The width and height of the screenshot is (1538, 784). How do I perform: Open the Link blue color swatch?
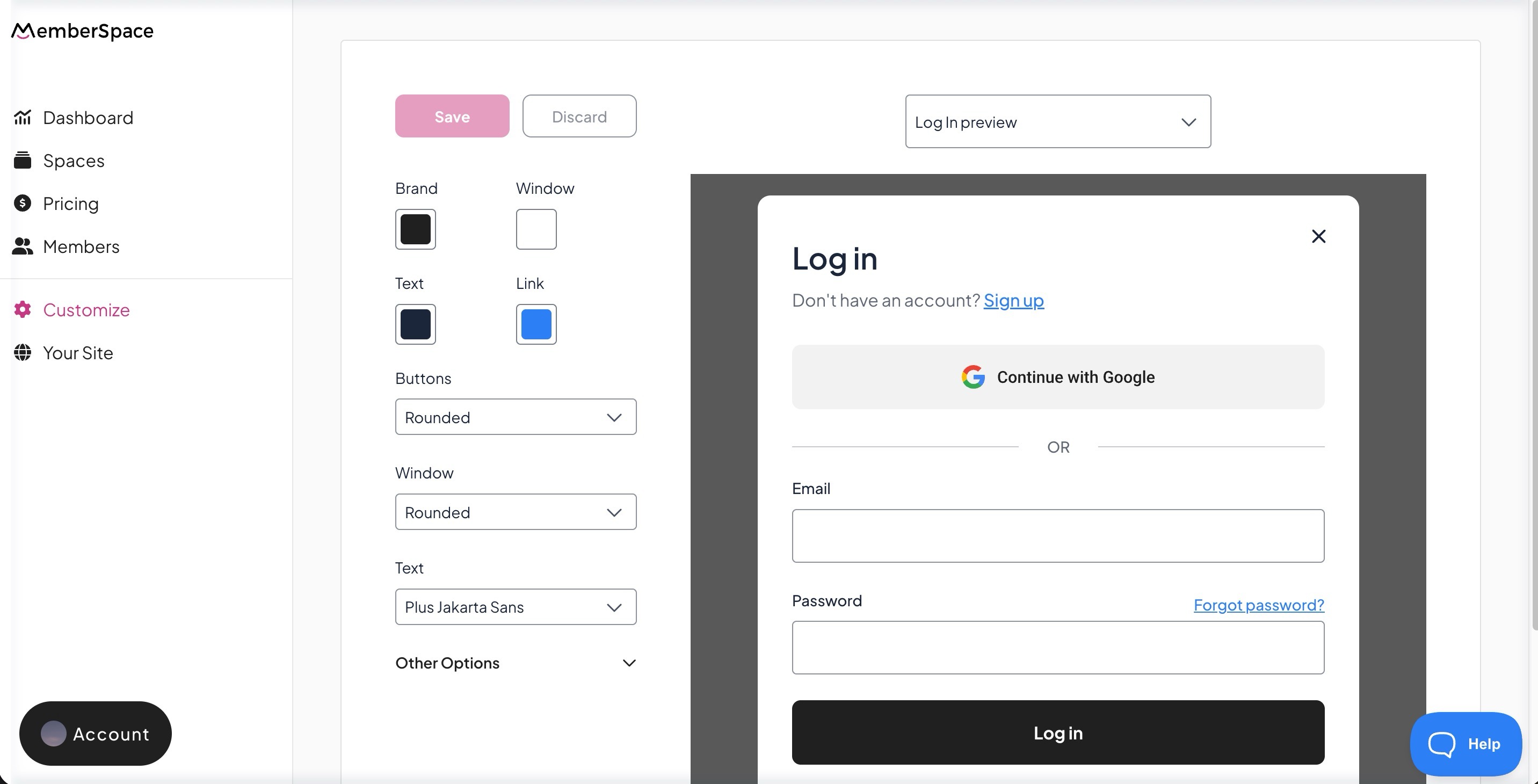coord(535,324)
